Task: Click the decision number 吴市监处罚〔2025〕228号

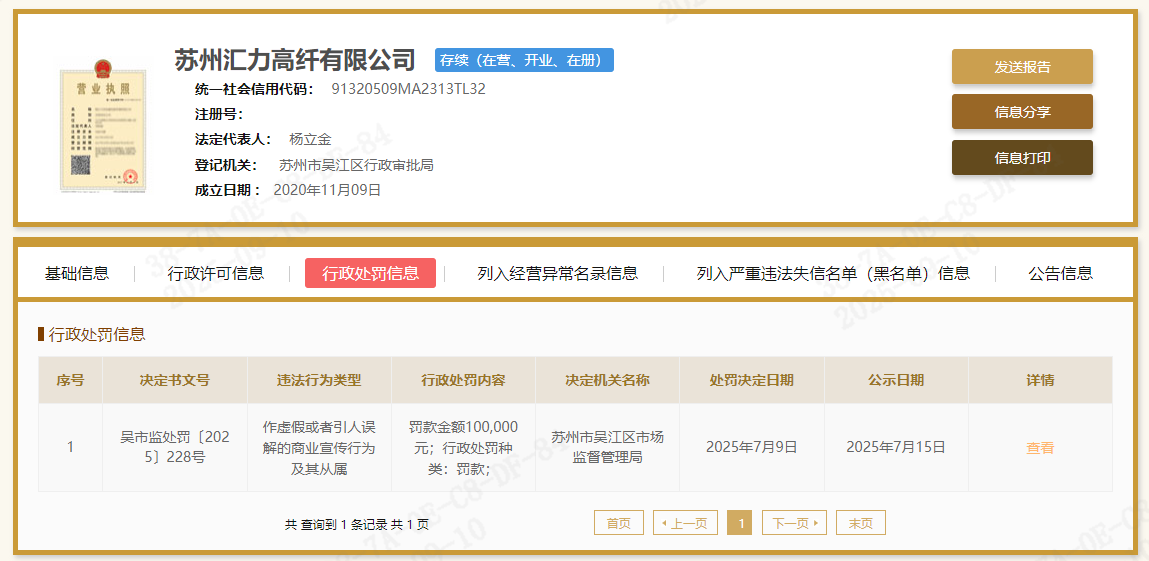Action: tap(175, 448)
